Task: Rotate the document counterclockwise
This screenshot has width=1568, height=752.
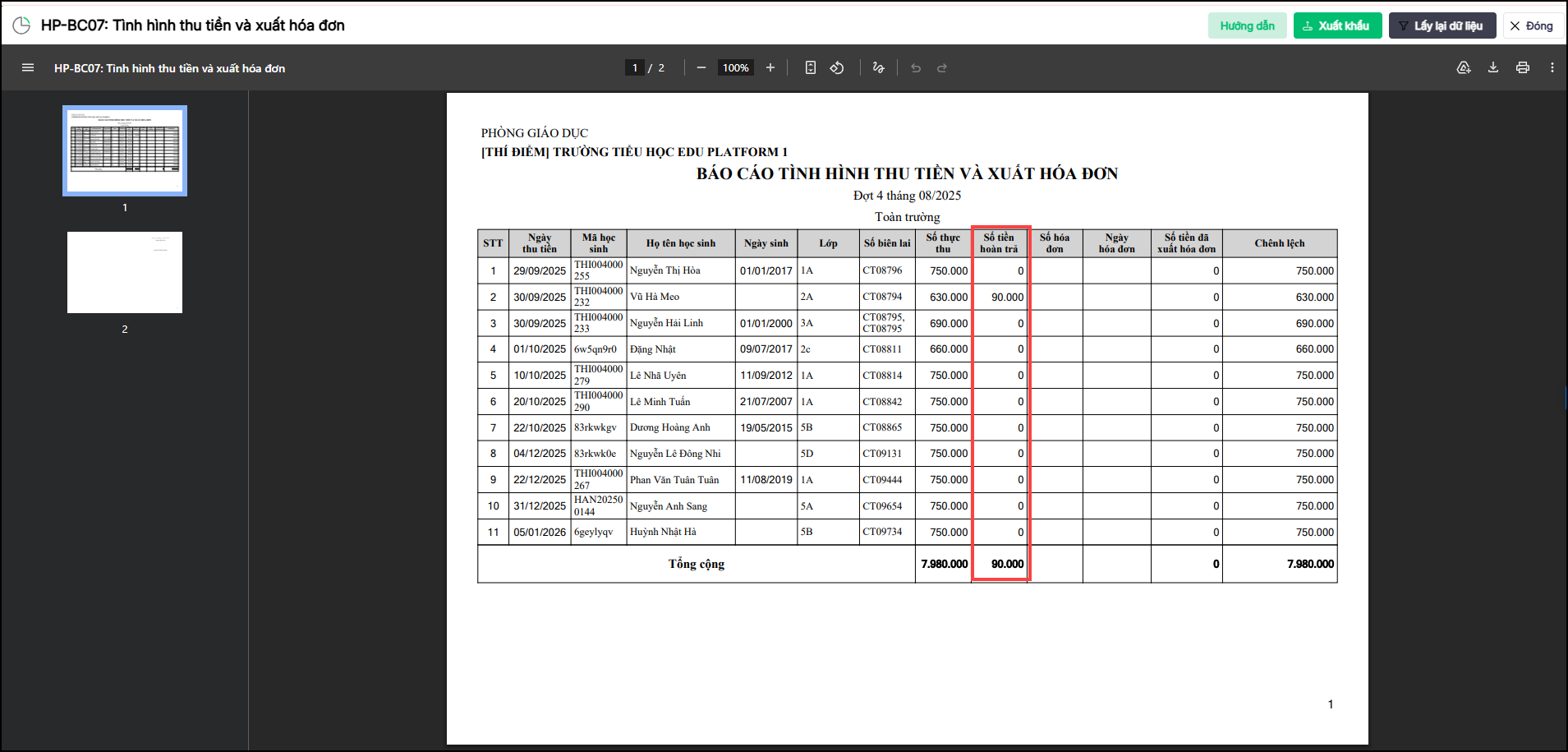Action: pyautogui.click(x=837, y=67)
